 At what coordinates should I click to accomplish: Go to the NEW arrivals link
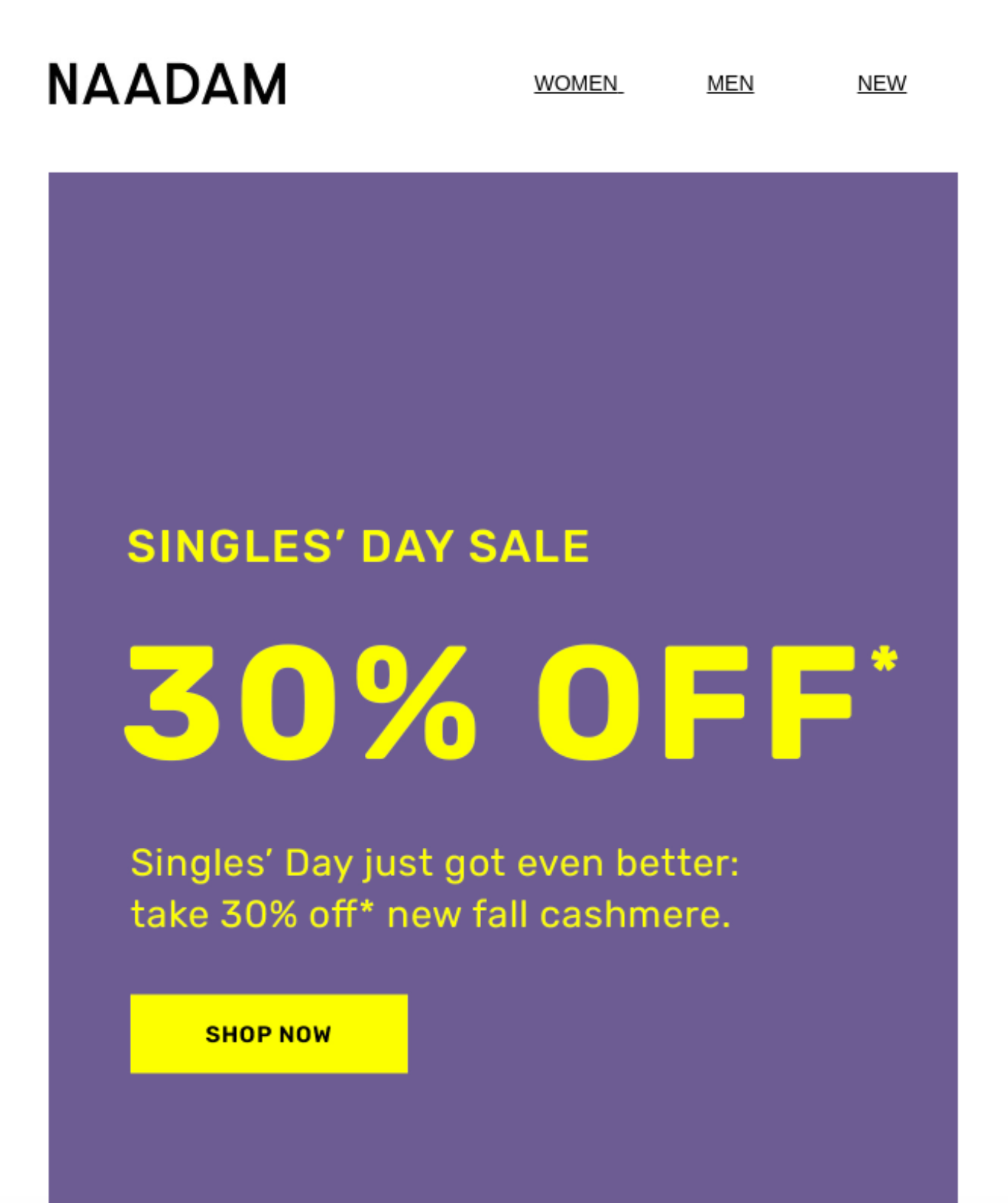pyautogui.click(x=881, y=84)
